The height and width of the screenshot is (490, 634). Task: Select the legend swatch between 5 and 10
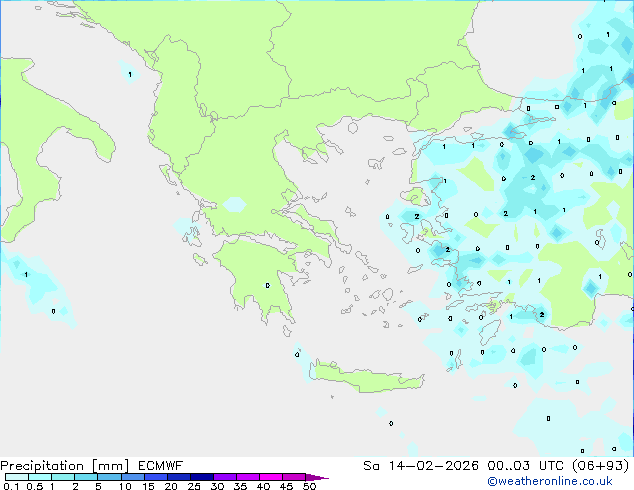pyautogui.click(x=109, y=477)
